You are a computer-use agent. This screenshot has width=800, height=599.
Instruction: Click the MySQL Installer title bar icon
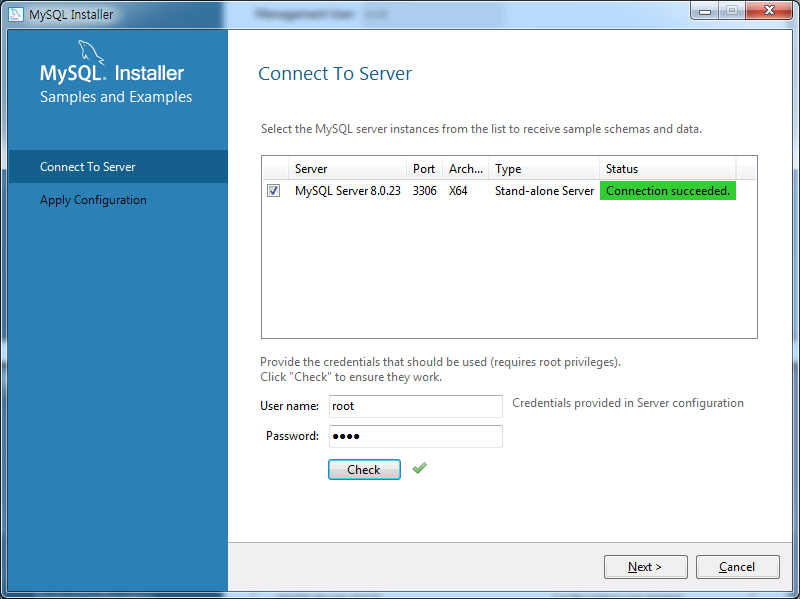(16, 14)
